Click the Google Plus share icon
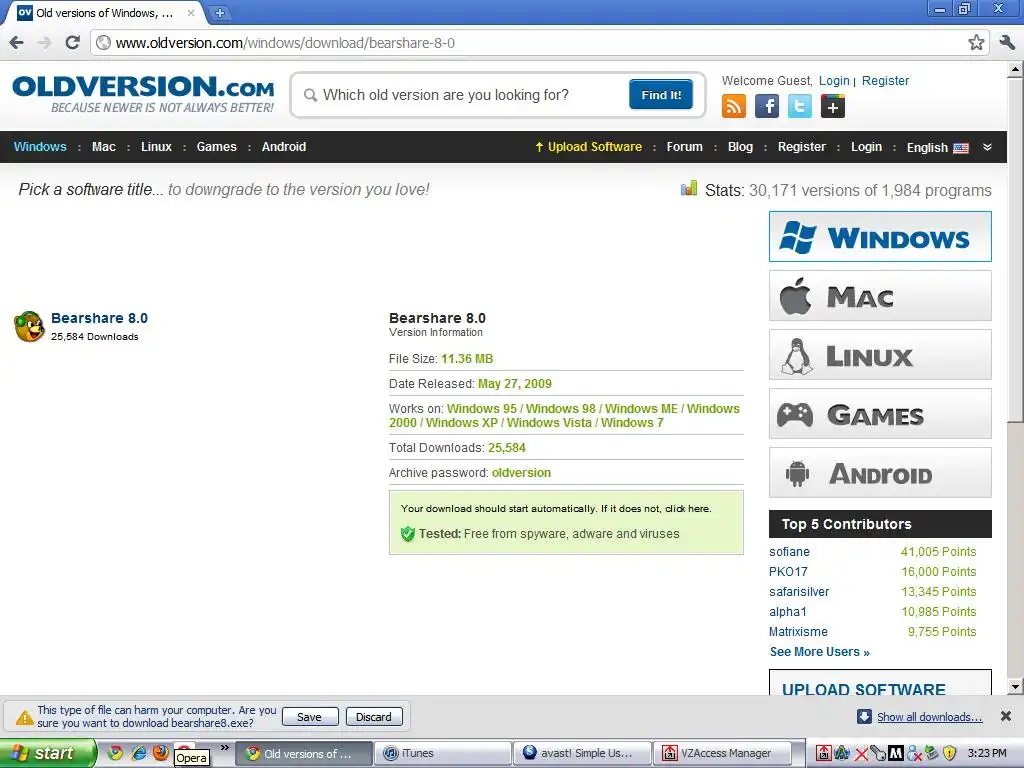Screen dimensions: 1024x768 point(833,106)
